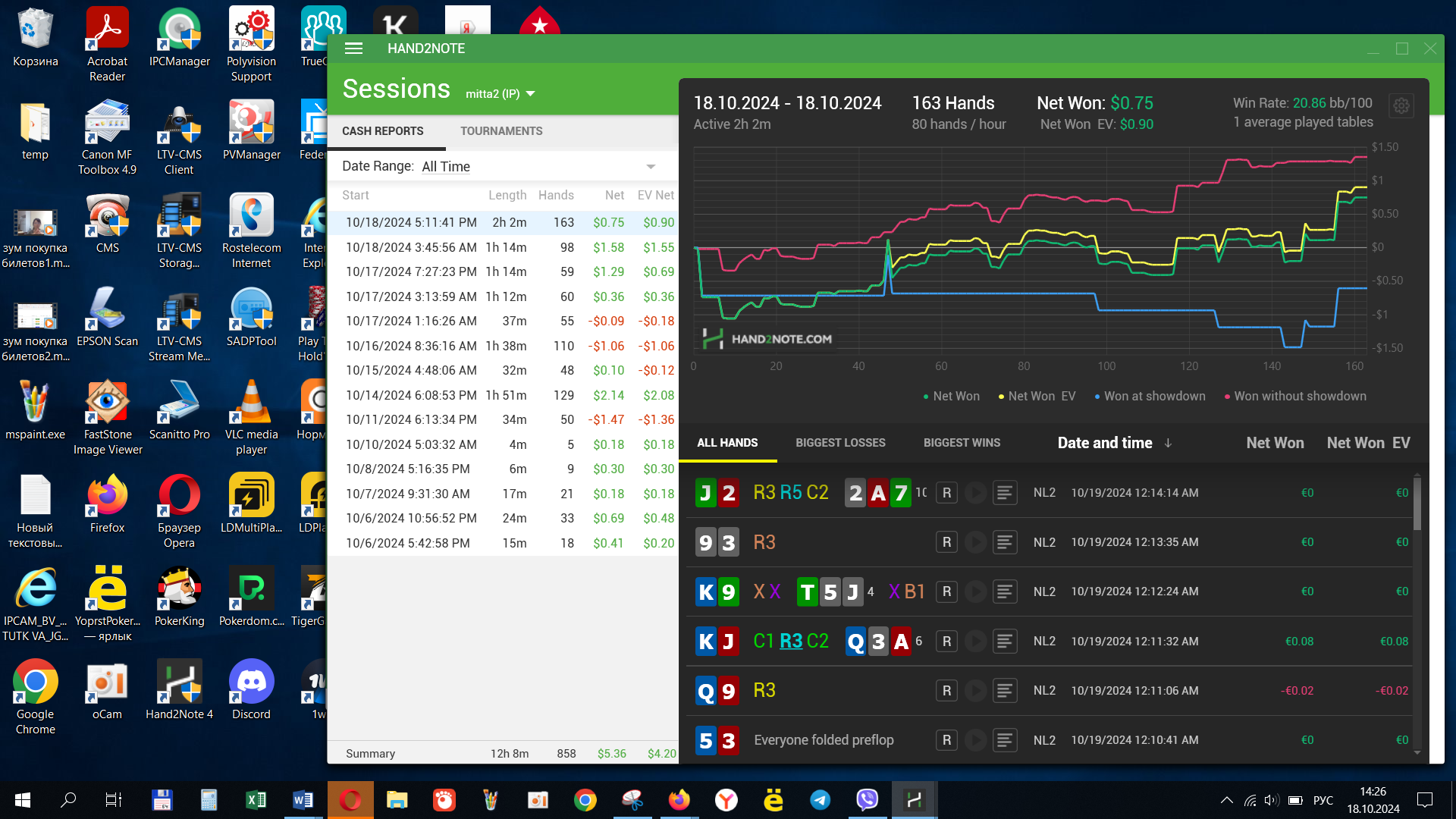This screenshot has width=1456, height=819.
Task: Open Discord desktop shortcut
Action: click(x=251, y=689)
